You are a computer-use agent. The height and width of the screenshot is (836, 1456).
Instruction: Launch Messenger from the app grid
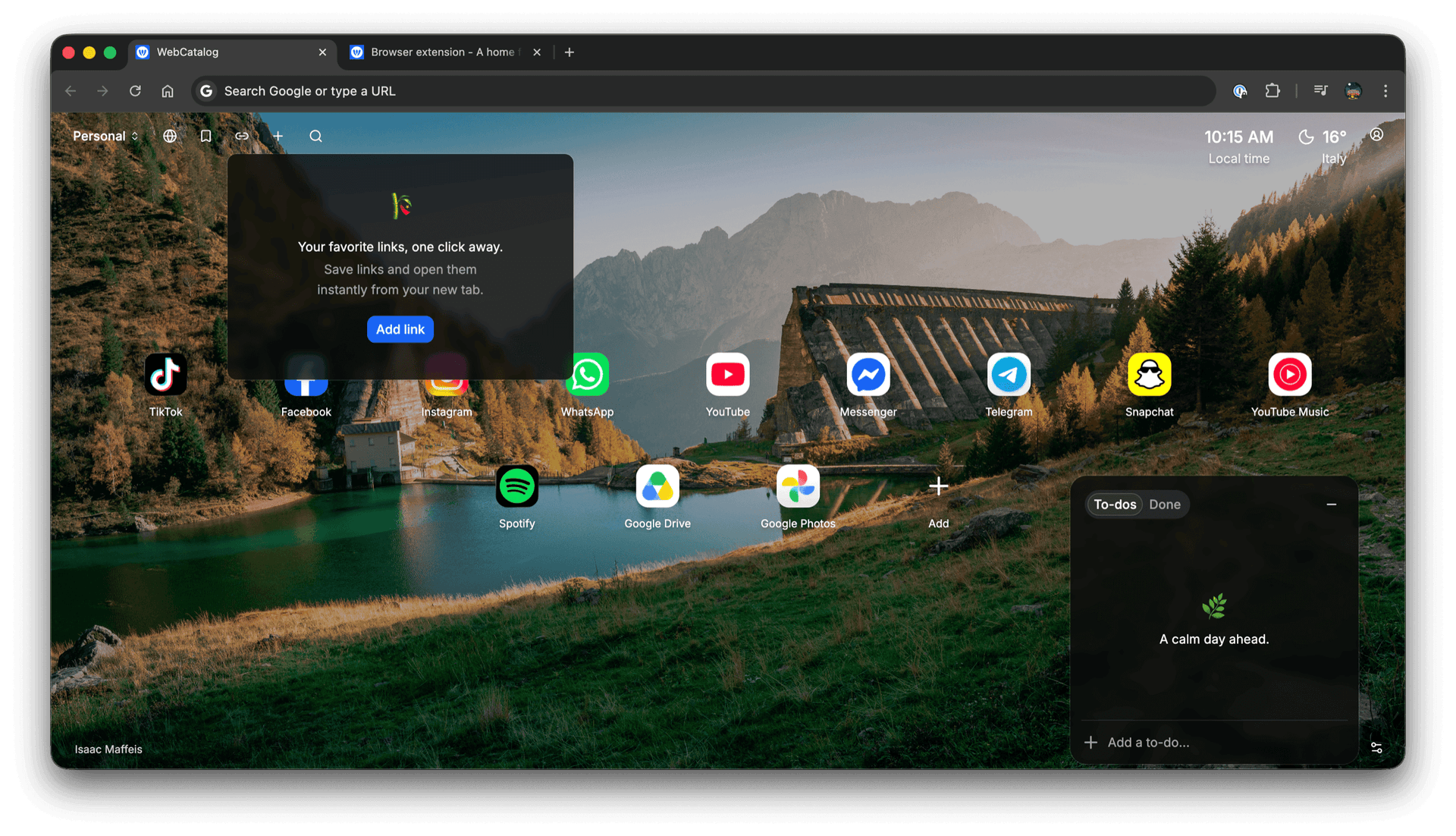[868, 375]
